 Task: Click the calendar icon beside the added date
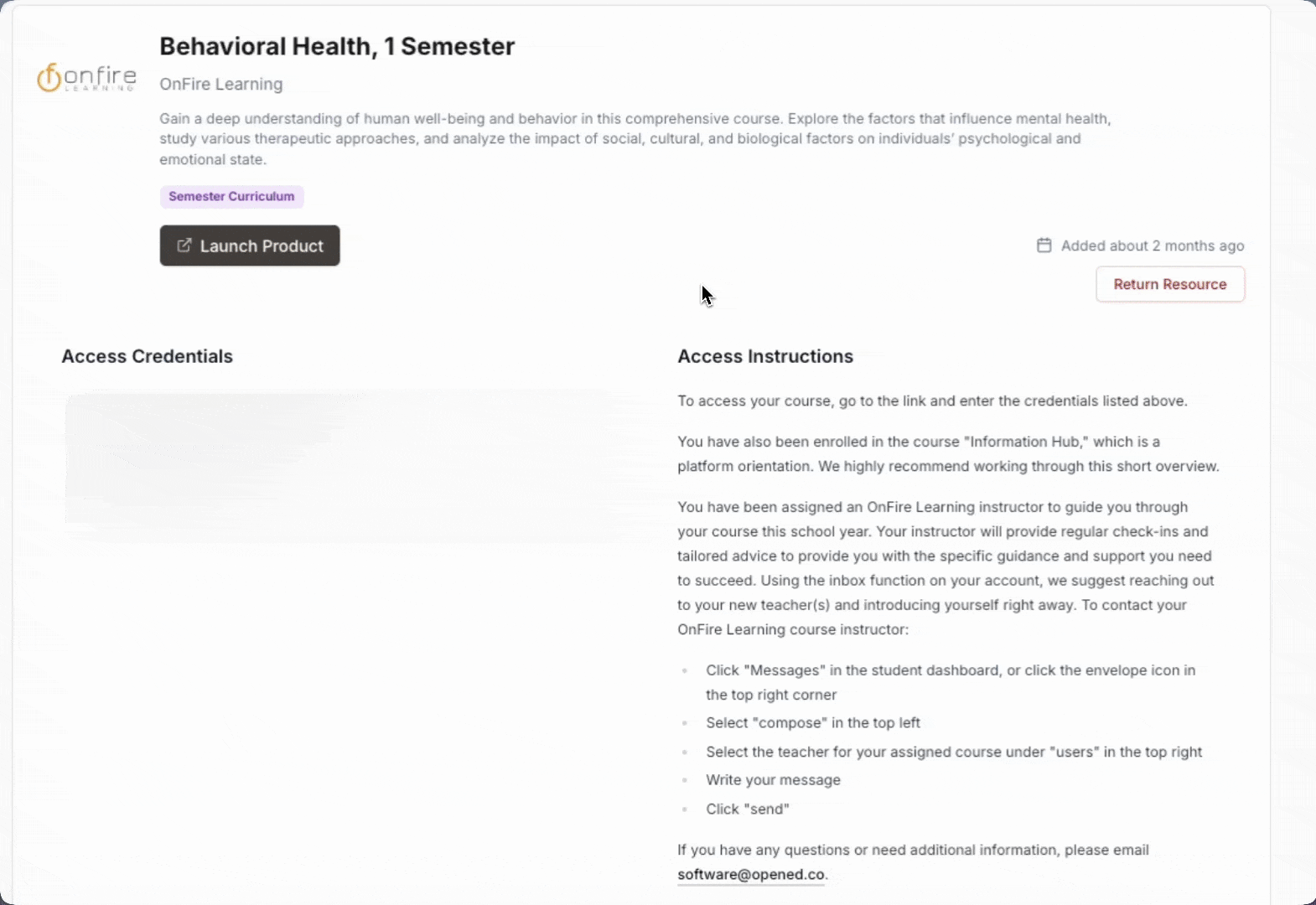pos(1044,246)
